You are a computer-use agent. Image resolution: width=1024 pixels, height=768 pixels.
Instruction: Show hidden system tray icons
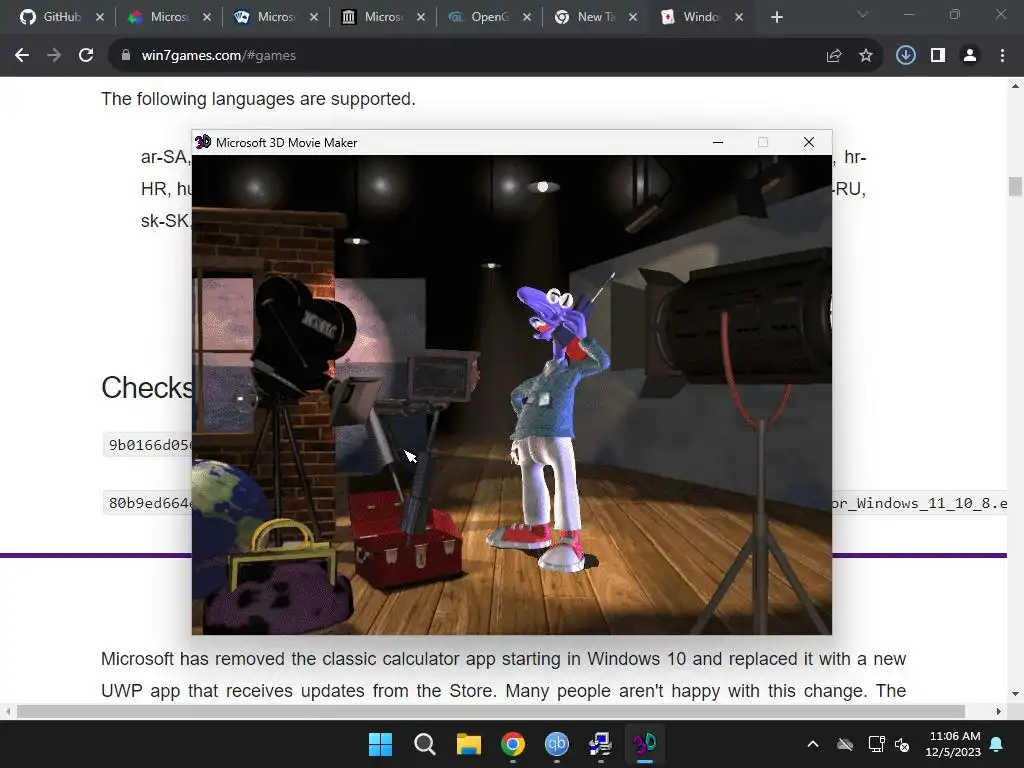[813, 744]
